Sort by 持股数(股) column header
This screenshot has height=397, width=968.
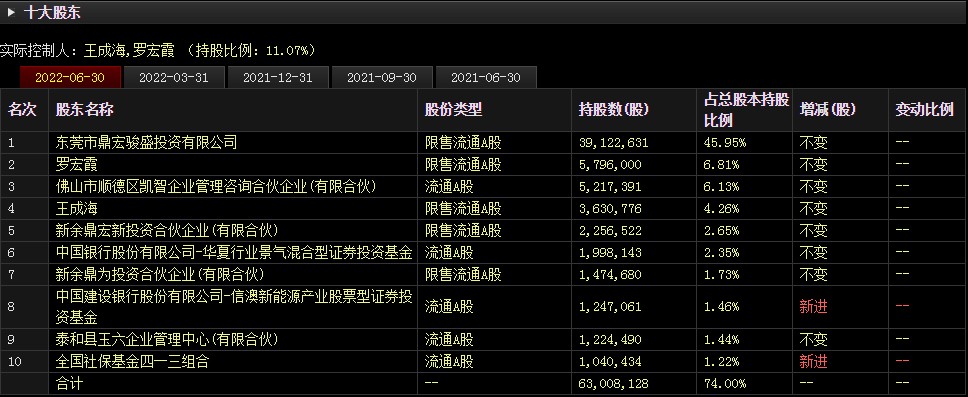point(614,110)
